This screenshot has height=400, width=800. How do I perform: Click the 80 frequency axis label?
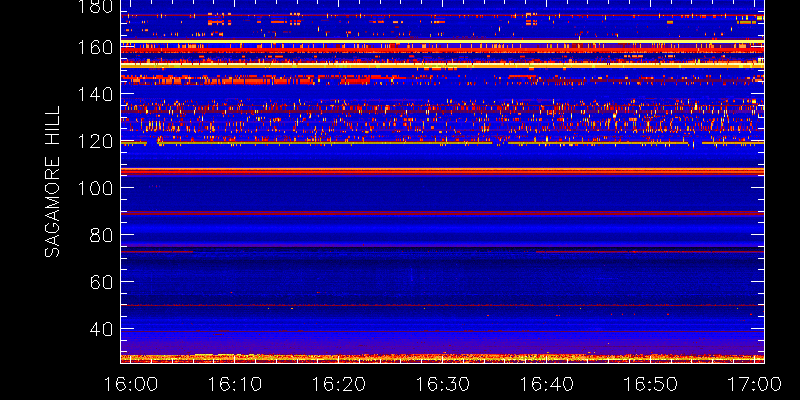tap(102, 235)
